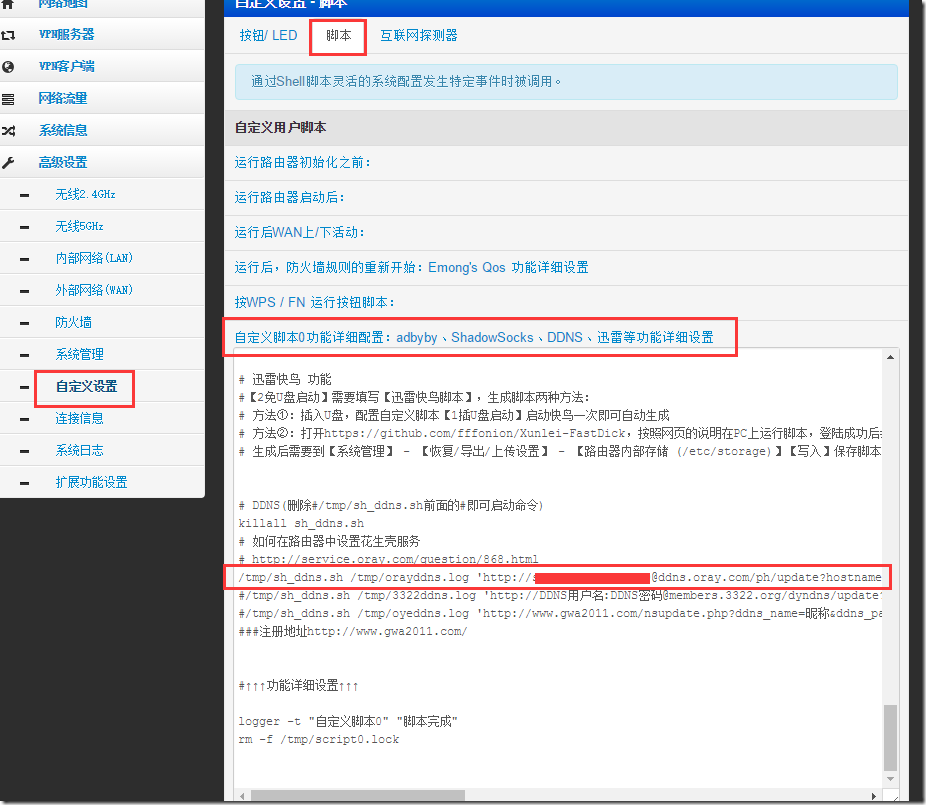This screenshot has width=926, height=805.
Task: Click the script line with ddns.oray.com
Action: [x=559, y=577]
